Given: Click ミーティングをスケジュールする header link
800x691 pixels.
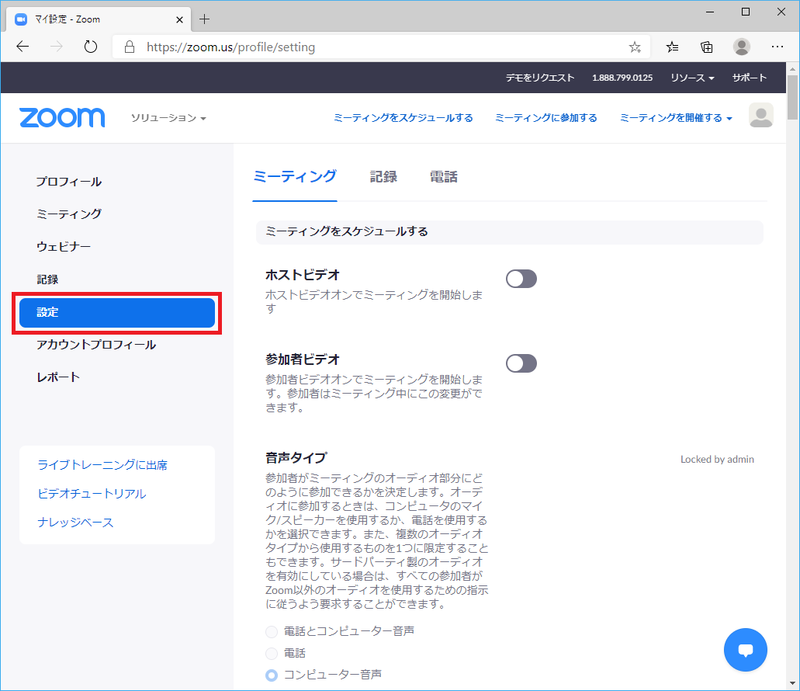Looking at the screenshot, I should 403,118.
